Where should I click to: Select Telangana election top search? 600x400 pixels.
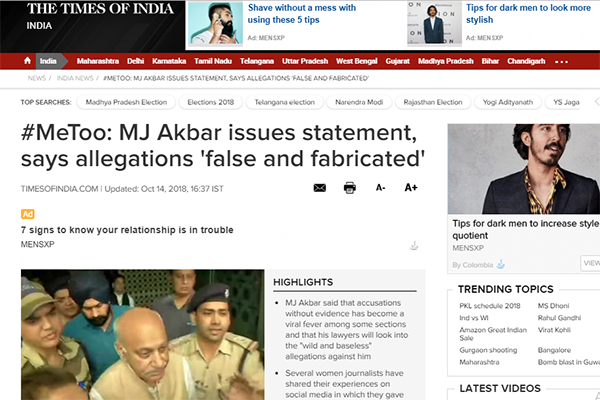coord(285,102)
